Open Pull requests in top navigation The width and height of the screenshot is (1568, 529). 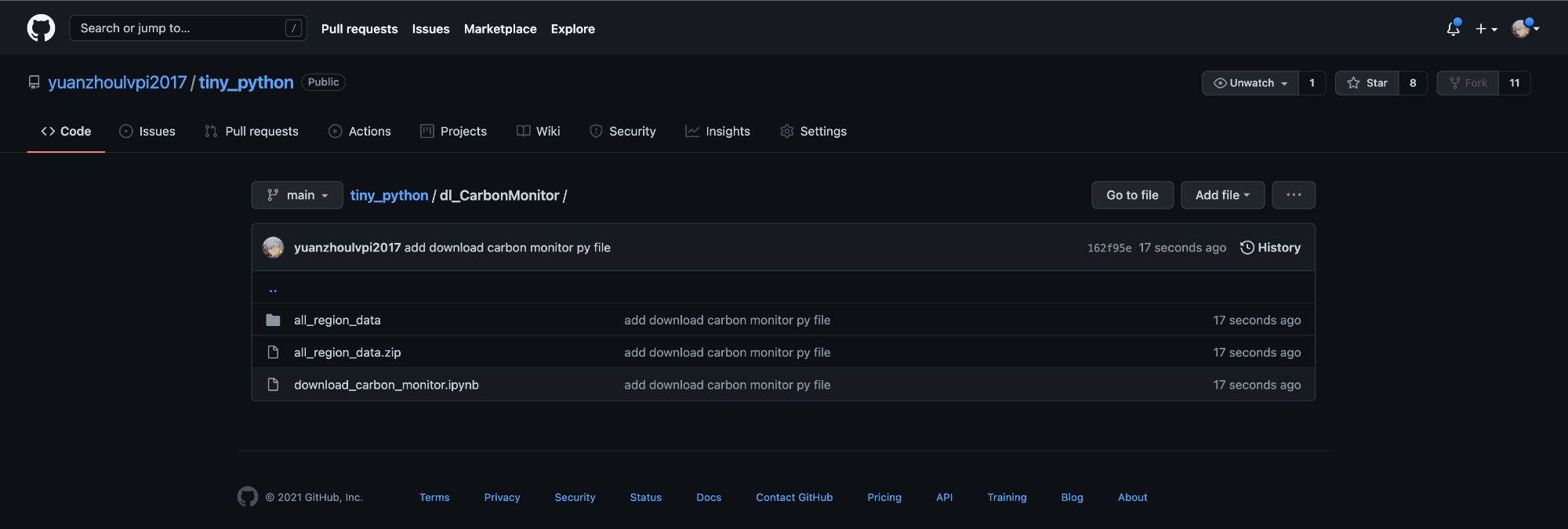coord(359,29)
